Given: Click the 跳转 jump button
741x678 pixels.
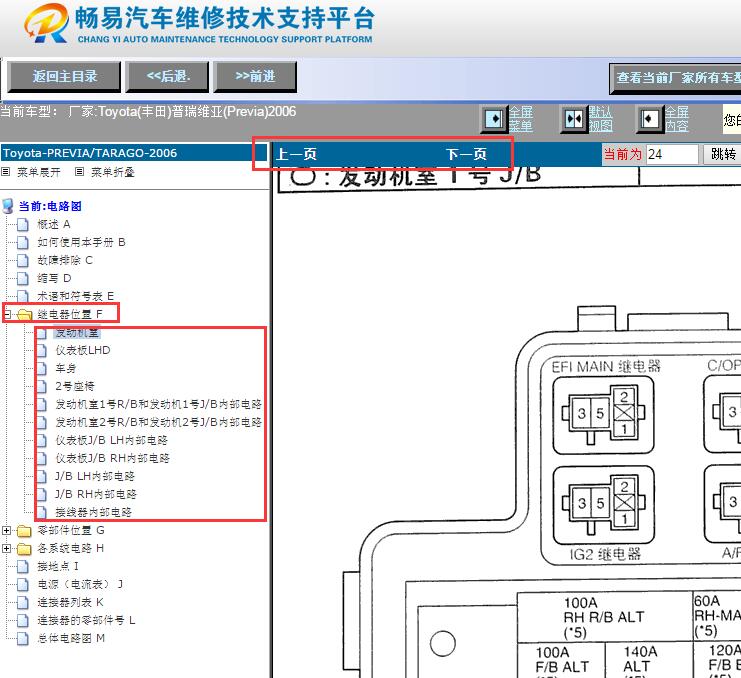Looking at the screenshot, I should pos(723,154).
